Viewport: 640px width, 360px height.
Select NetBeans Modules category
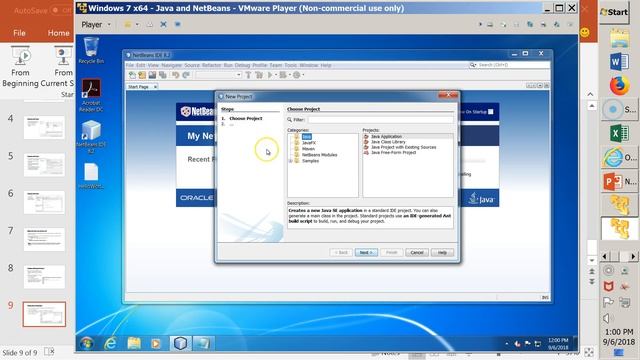319,155
